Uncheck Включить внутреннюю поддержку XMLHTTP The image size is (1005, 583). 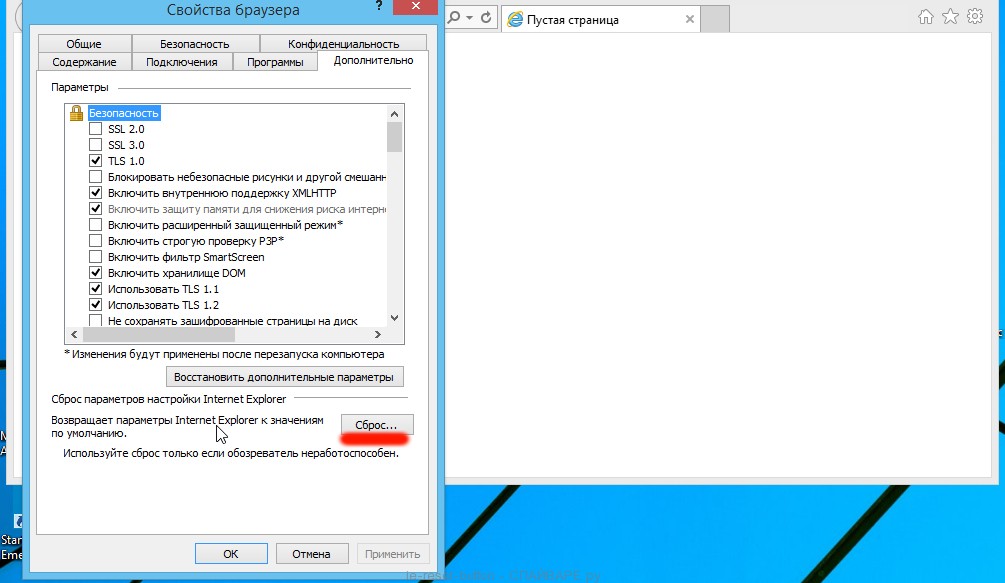tap(96, 193)
